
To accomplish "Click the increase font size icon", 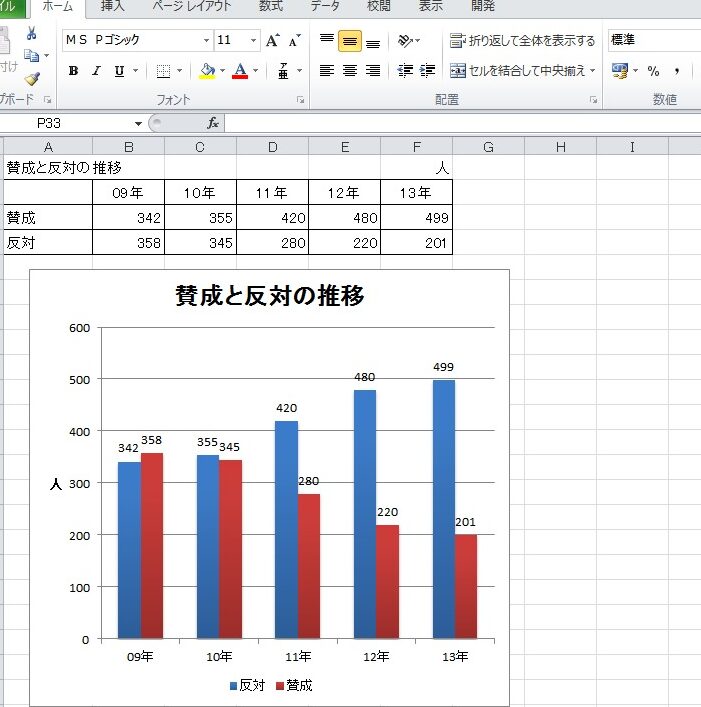I will [x=272, y=41].
